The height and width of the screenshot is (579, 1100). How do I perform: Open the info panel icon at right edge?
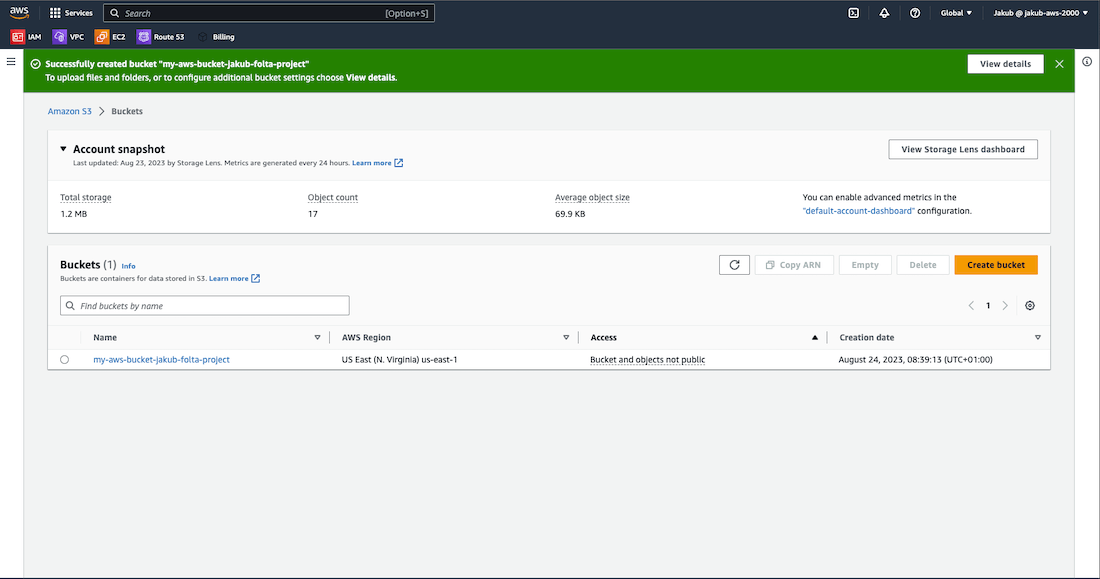(1087, 62)
